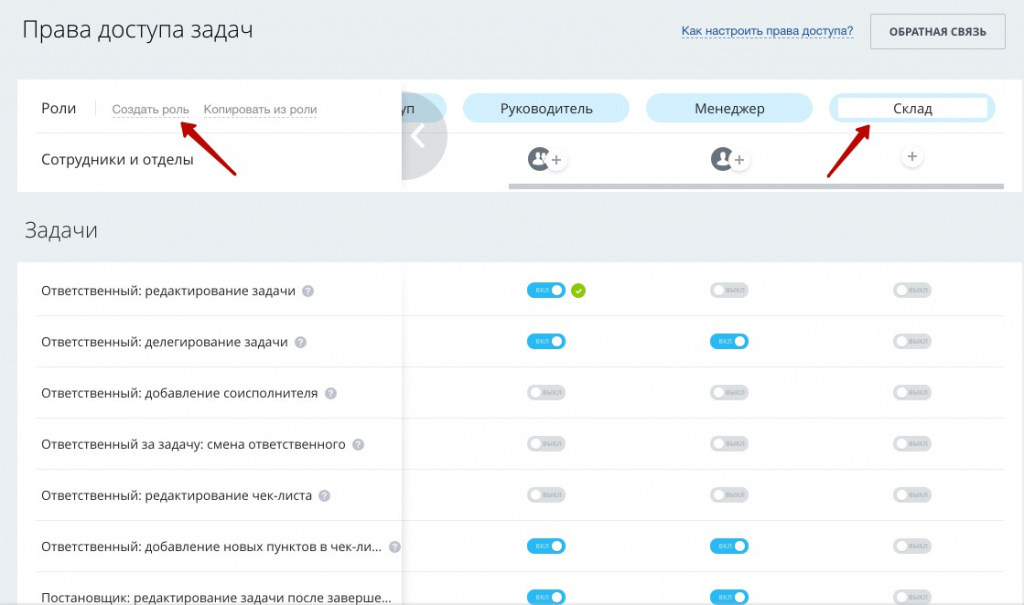This screenshot has width=1024, height=605.
Task: Click the horizontal scrollbar under roles
Action: 755,186
